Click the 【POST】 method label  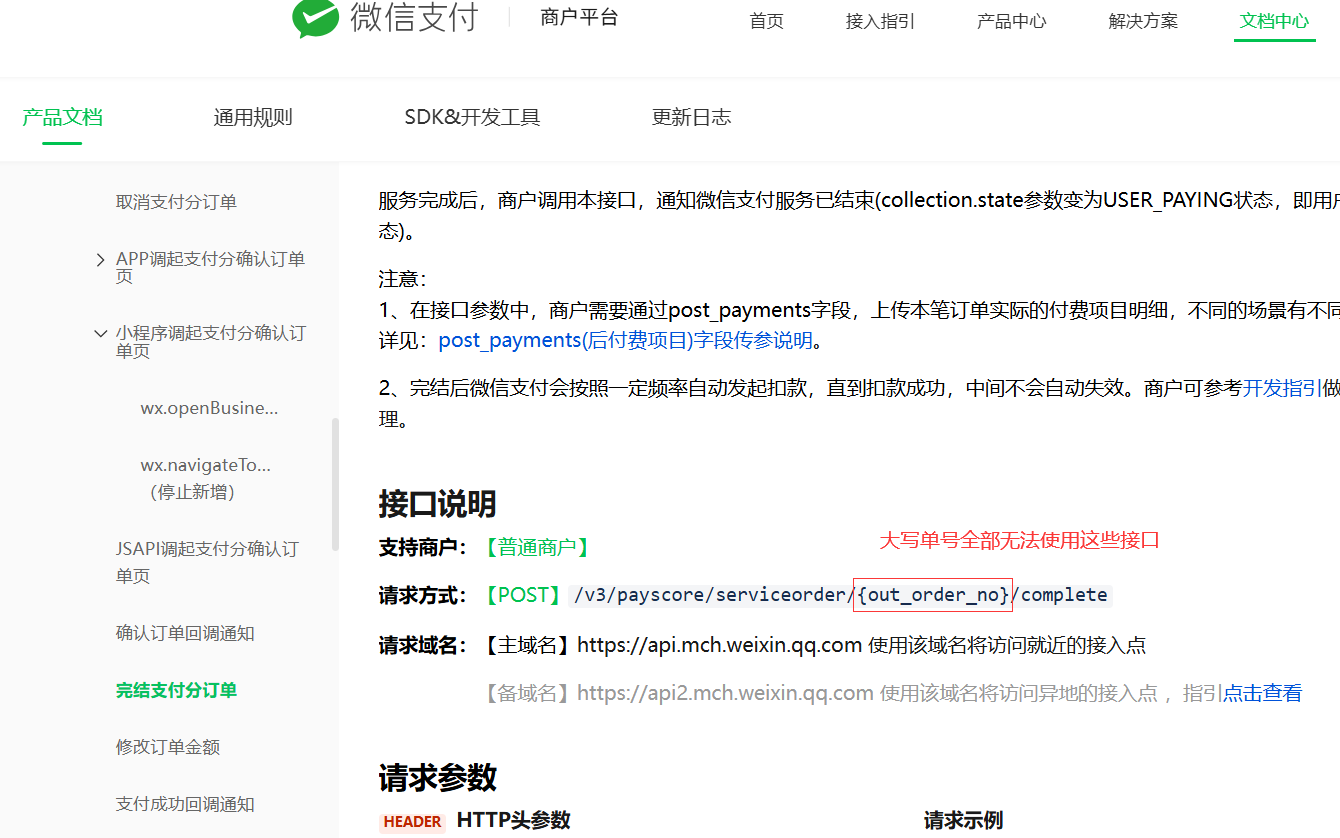pyautogui.click(x=523, y=595)
